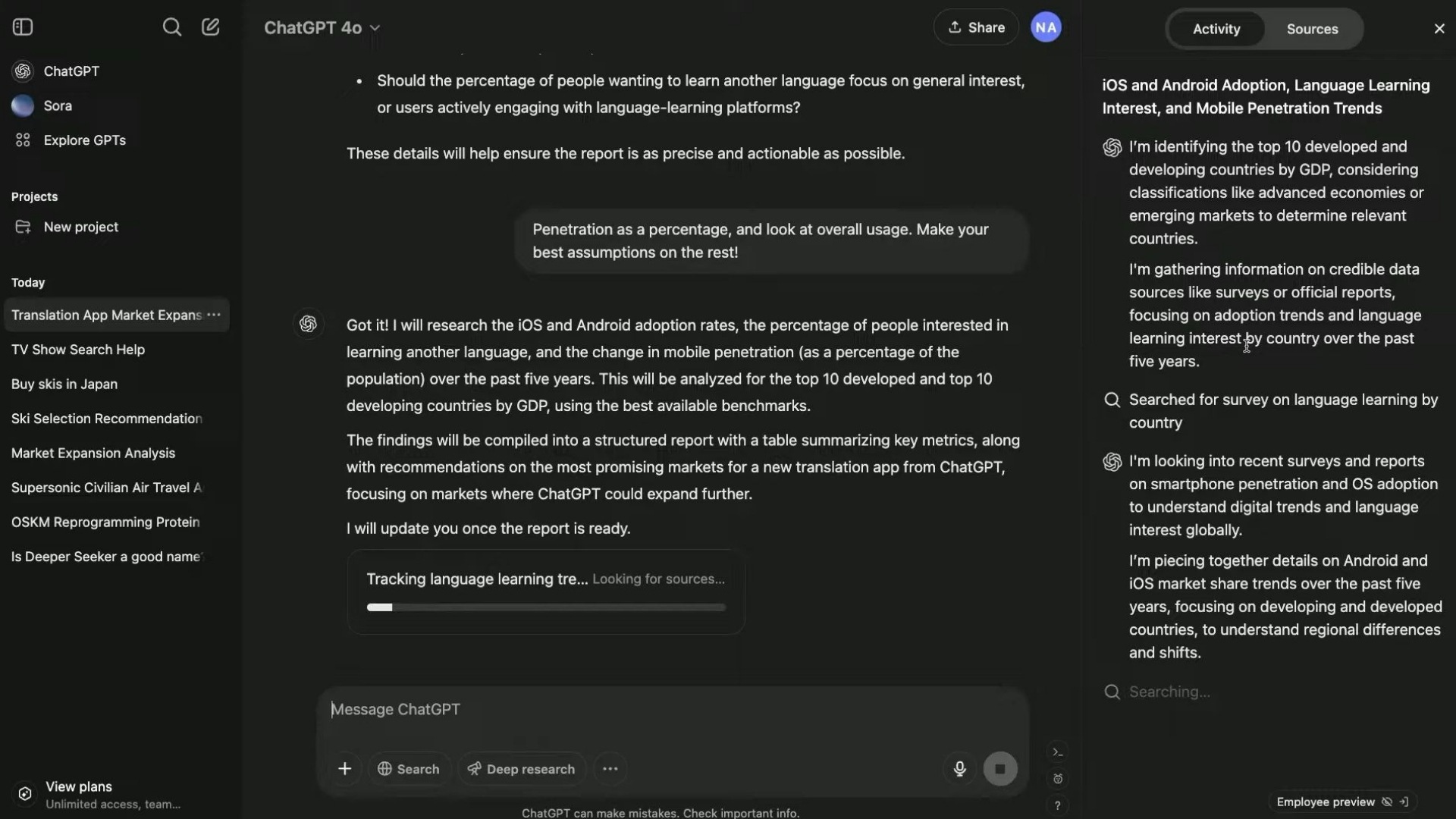Click the Sources panel close button
The width and height of the screenshot is (1456, 819).
tap(1438, 28)
